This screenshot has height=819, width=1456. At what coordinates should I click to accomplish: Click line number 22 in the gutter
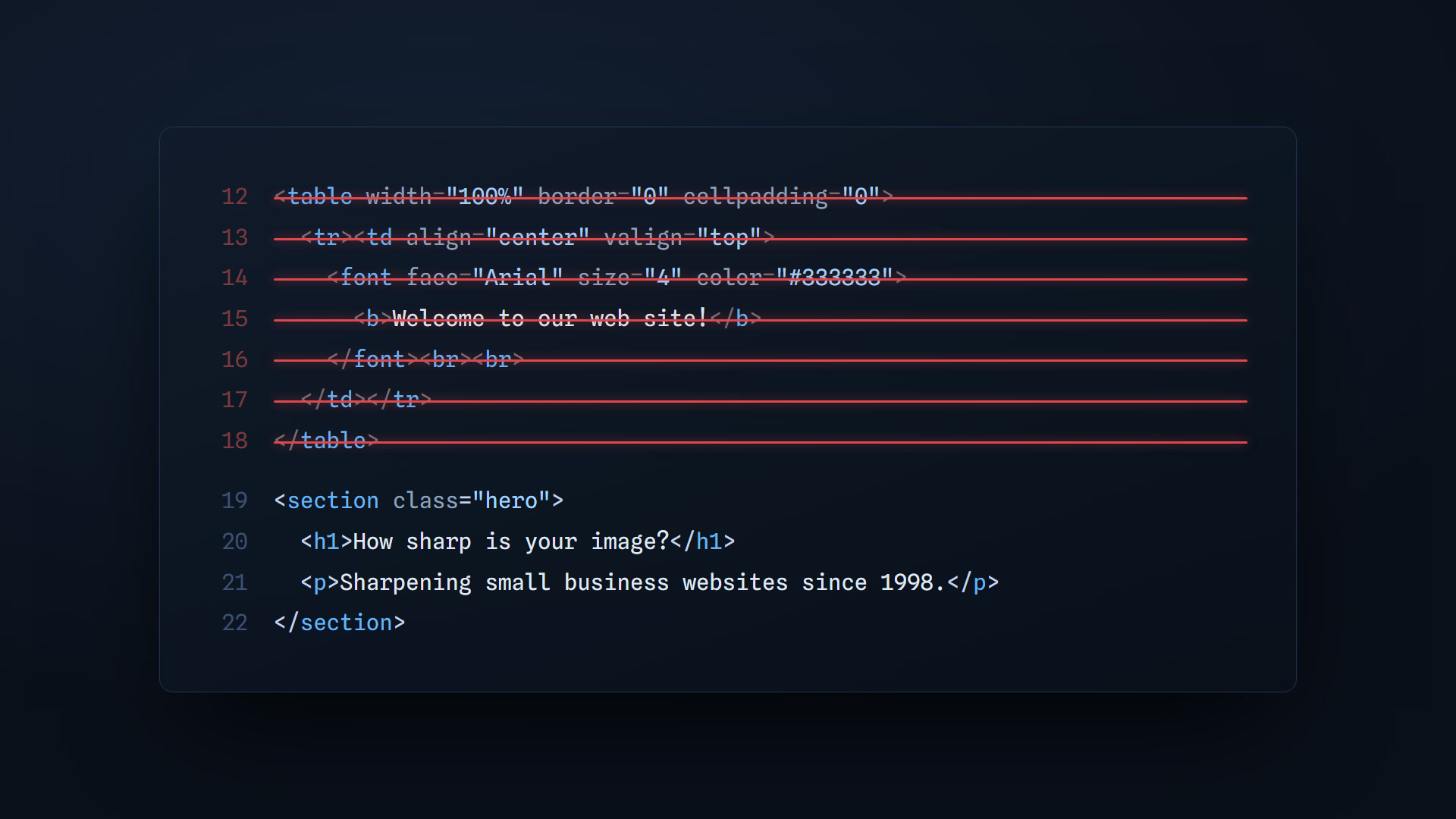(234, 623)
